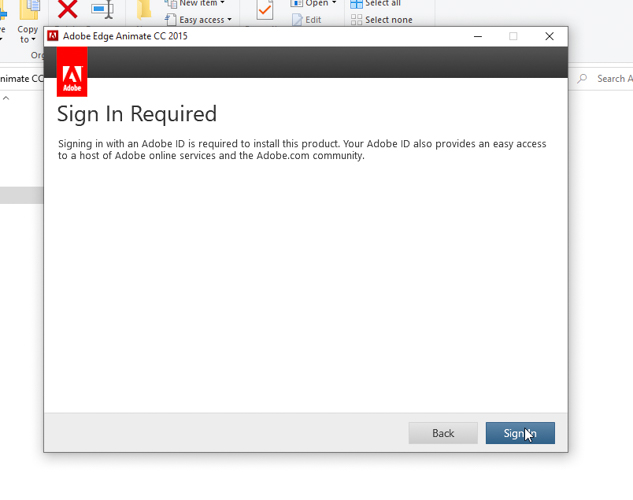The image size is (633, 500).
Task: Click the Rename icon in ribbon
Action: click(102, 11)
